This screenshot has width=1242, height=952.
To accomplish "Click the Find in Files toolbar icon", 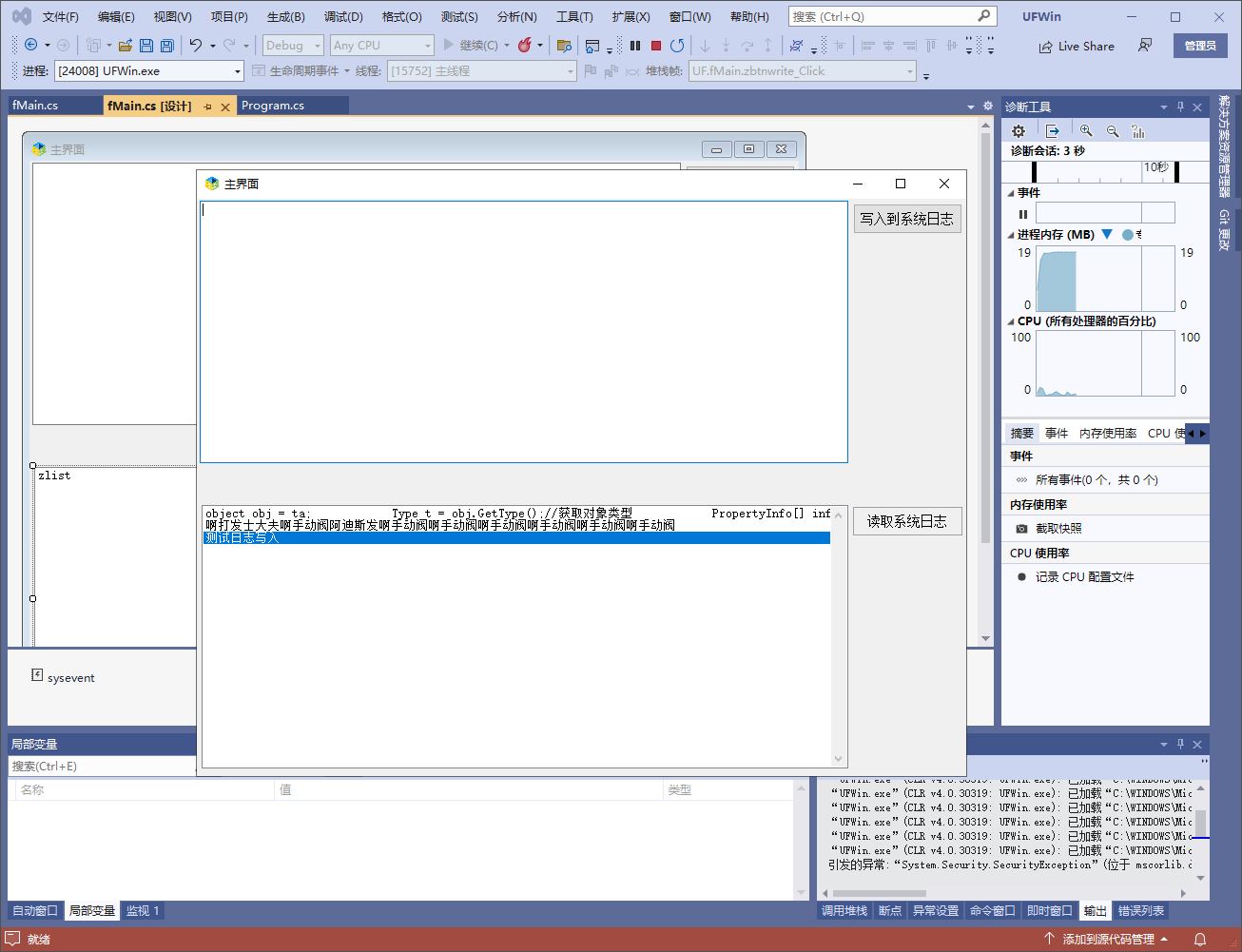I will point(564,45).
